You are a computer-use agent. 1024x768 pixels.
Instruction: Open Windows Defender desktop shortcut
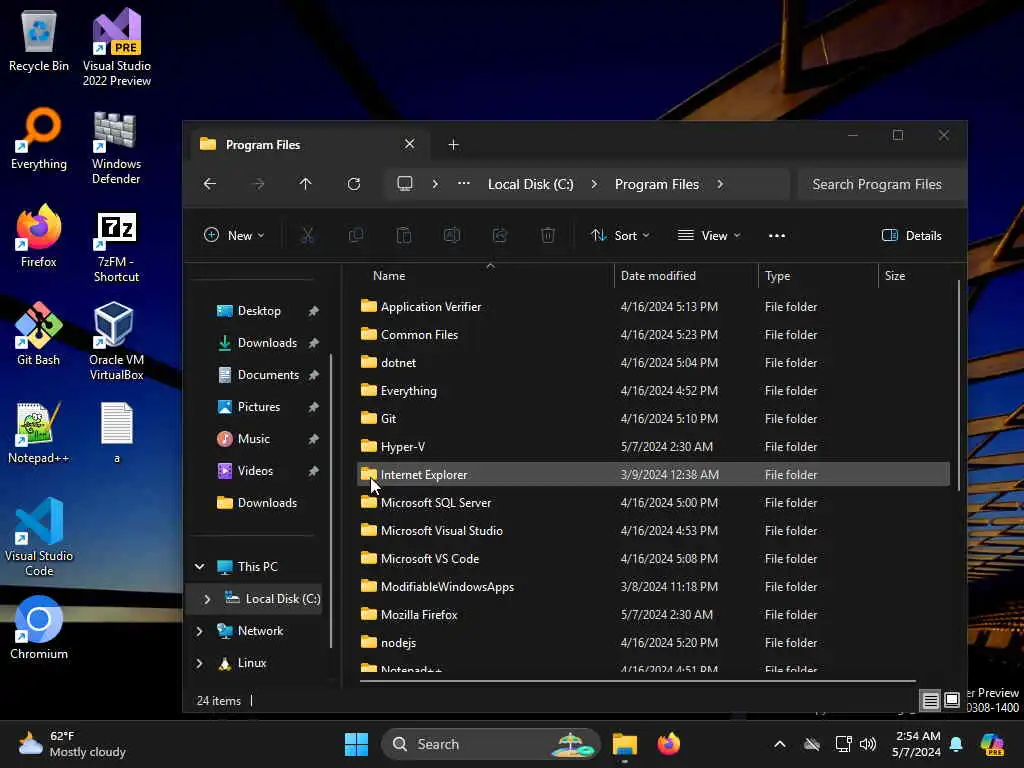click(116, 147)
